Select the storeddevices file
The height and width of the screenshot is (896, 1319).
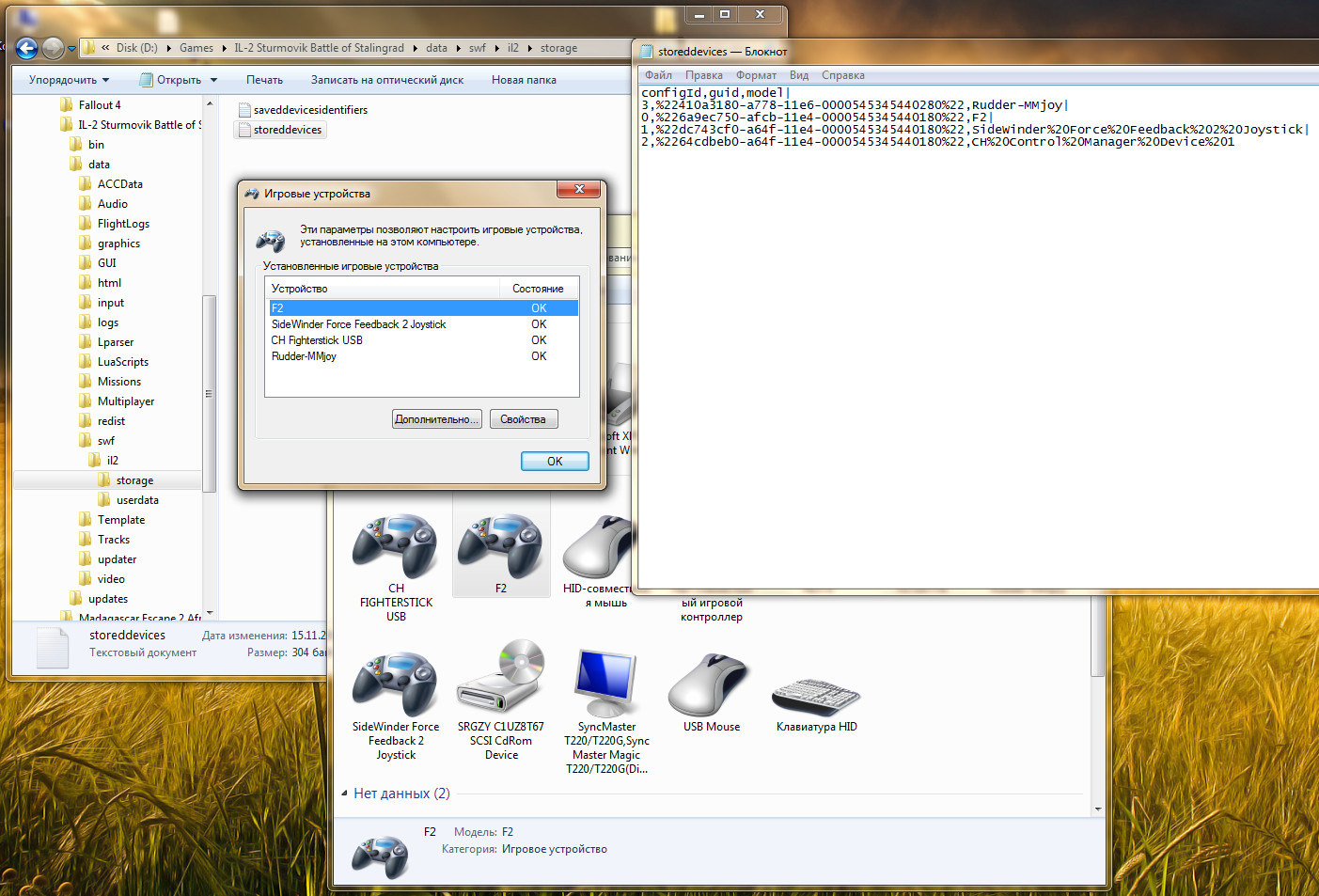click(x=280, y=130)
